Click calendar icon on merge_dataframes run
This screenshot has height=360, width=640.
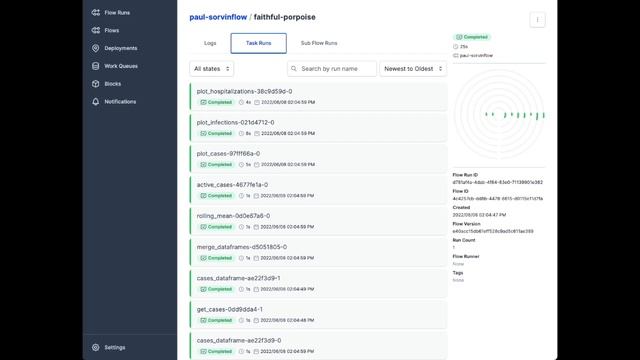[x=256, y=258]
